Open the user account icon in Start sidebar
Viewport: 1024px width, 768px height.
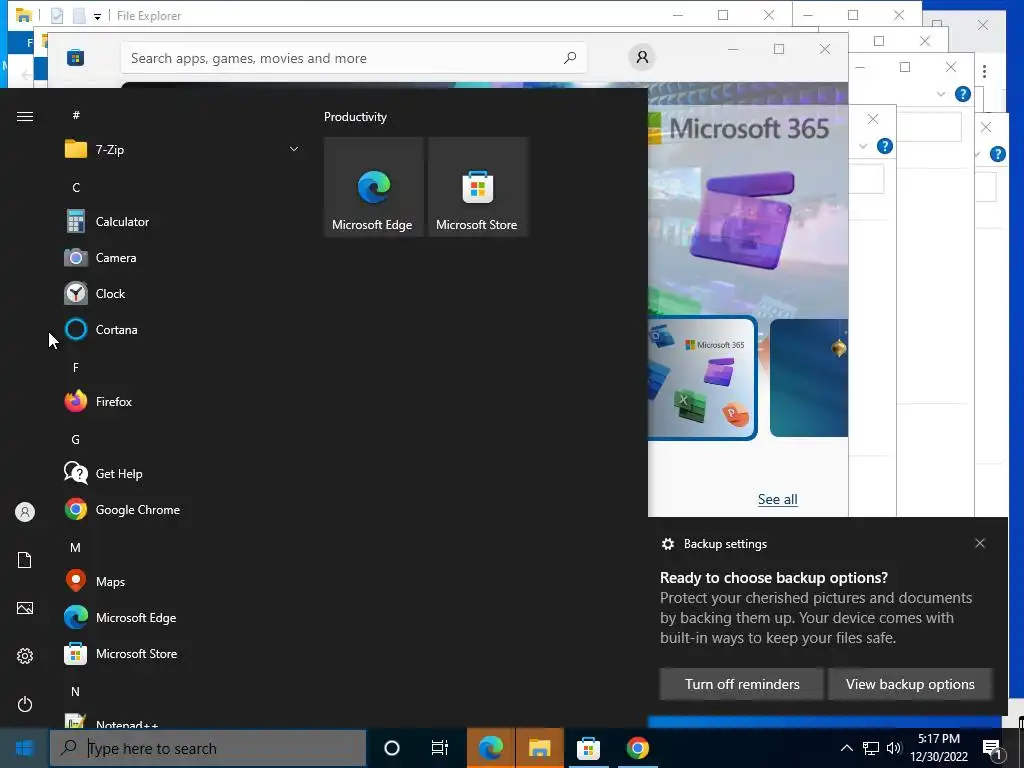25,512
